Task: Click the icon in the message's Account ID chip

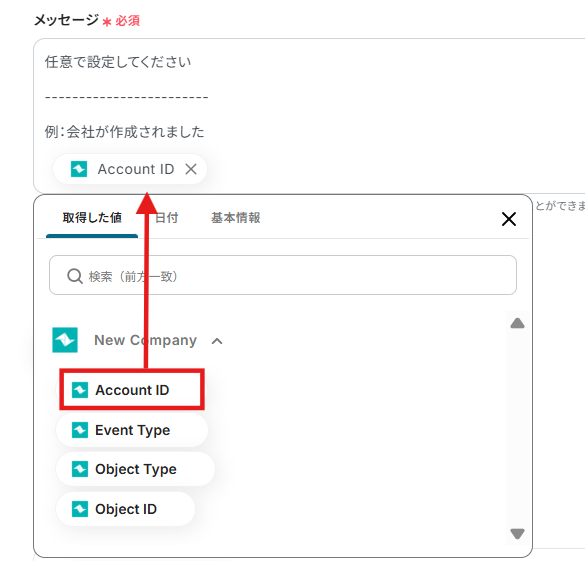Action: [x=79, y=169]
